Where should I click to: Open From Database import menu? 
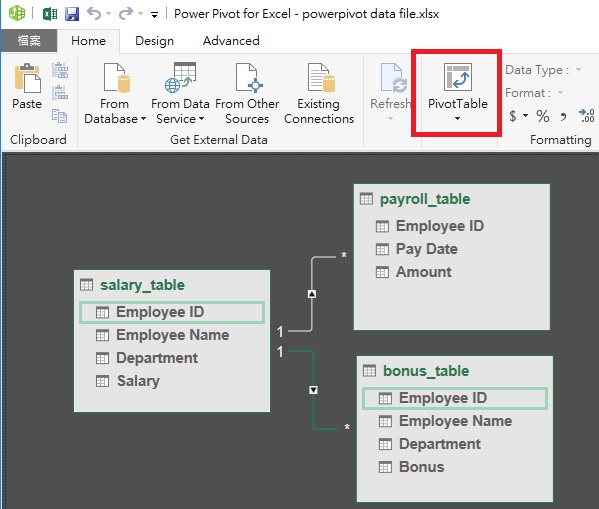coord(115,94)
